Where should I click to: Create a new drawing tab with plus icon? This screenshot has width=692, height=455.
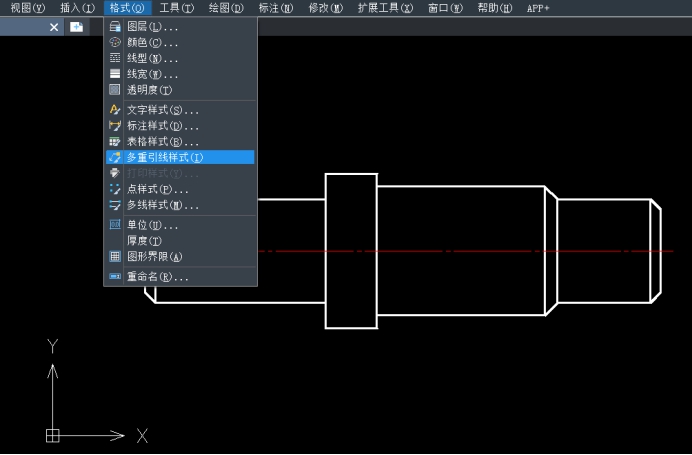76,27
